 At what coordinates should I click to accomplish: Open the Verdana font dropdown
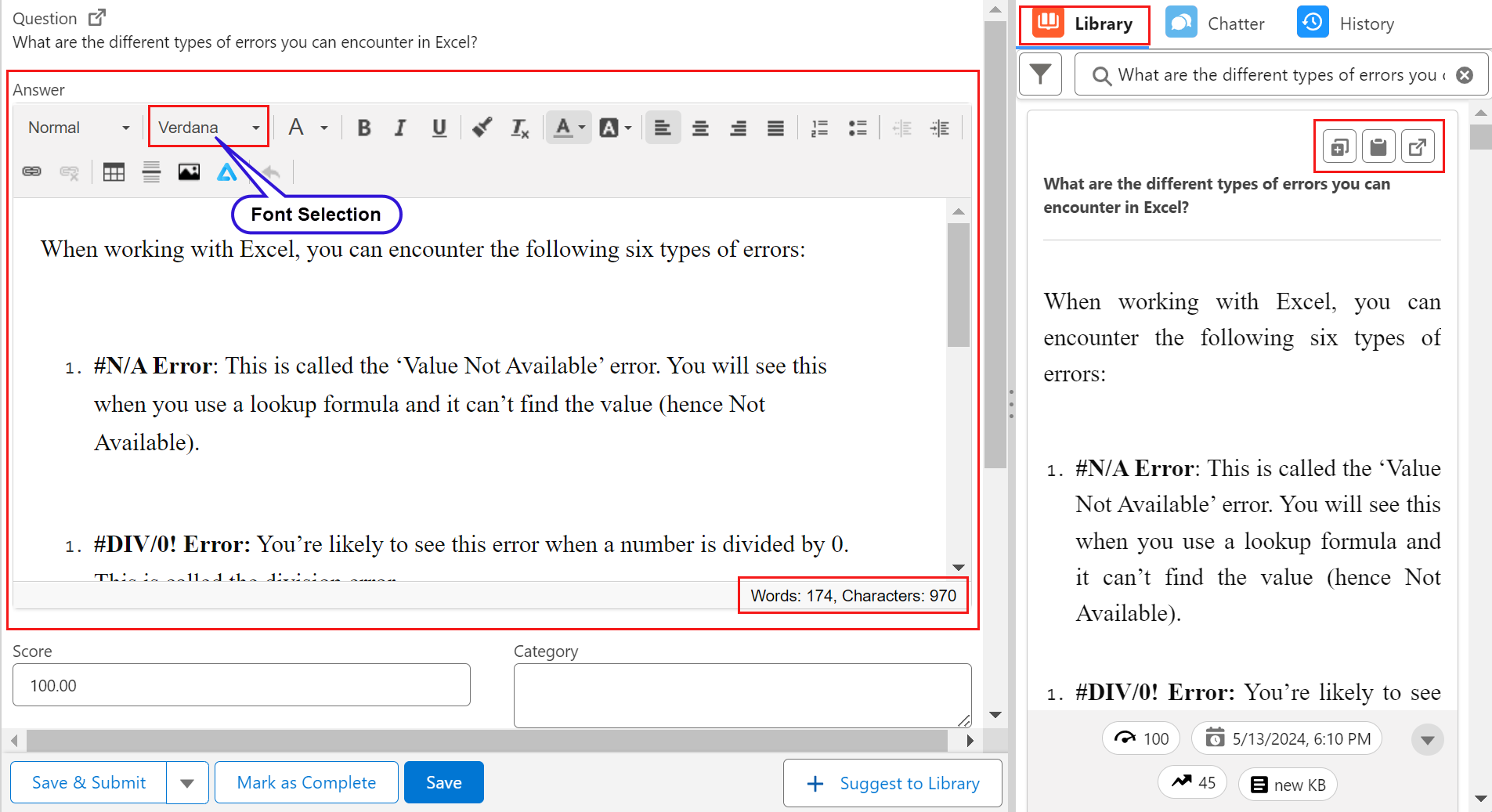pos(208,128)
